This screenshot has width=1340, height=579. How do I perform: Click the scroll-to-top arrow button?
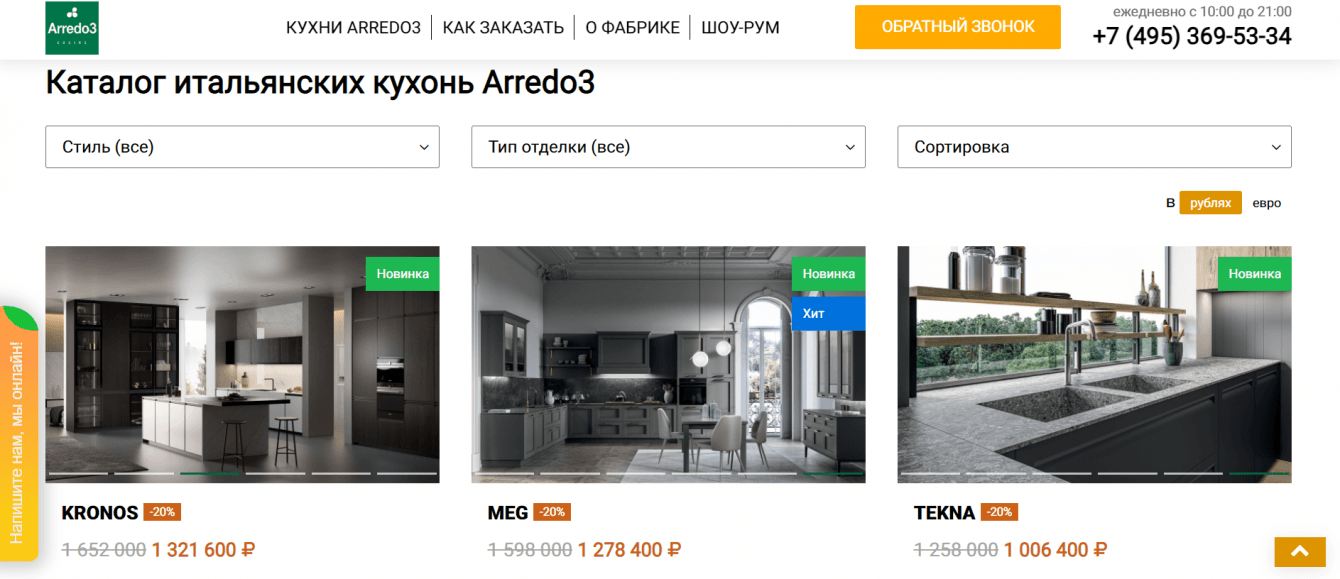tap(1299, 552)
